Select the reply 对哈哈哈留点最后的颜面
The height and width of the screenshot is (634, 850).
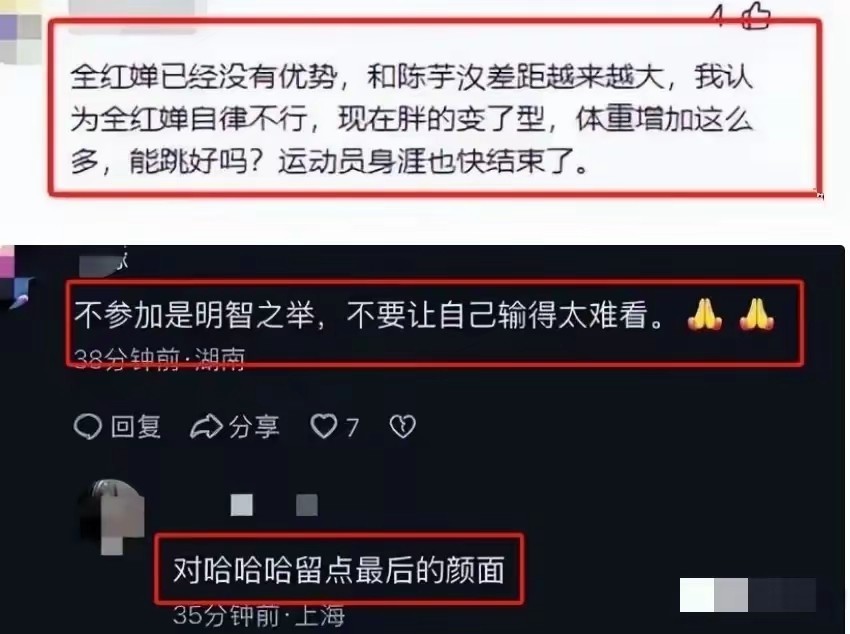click(x=339, y=569)
